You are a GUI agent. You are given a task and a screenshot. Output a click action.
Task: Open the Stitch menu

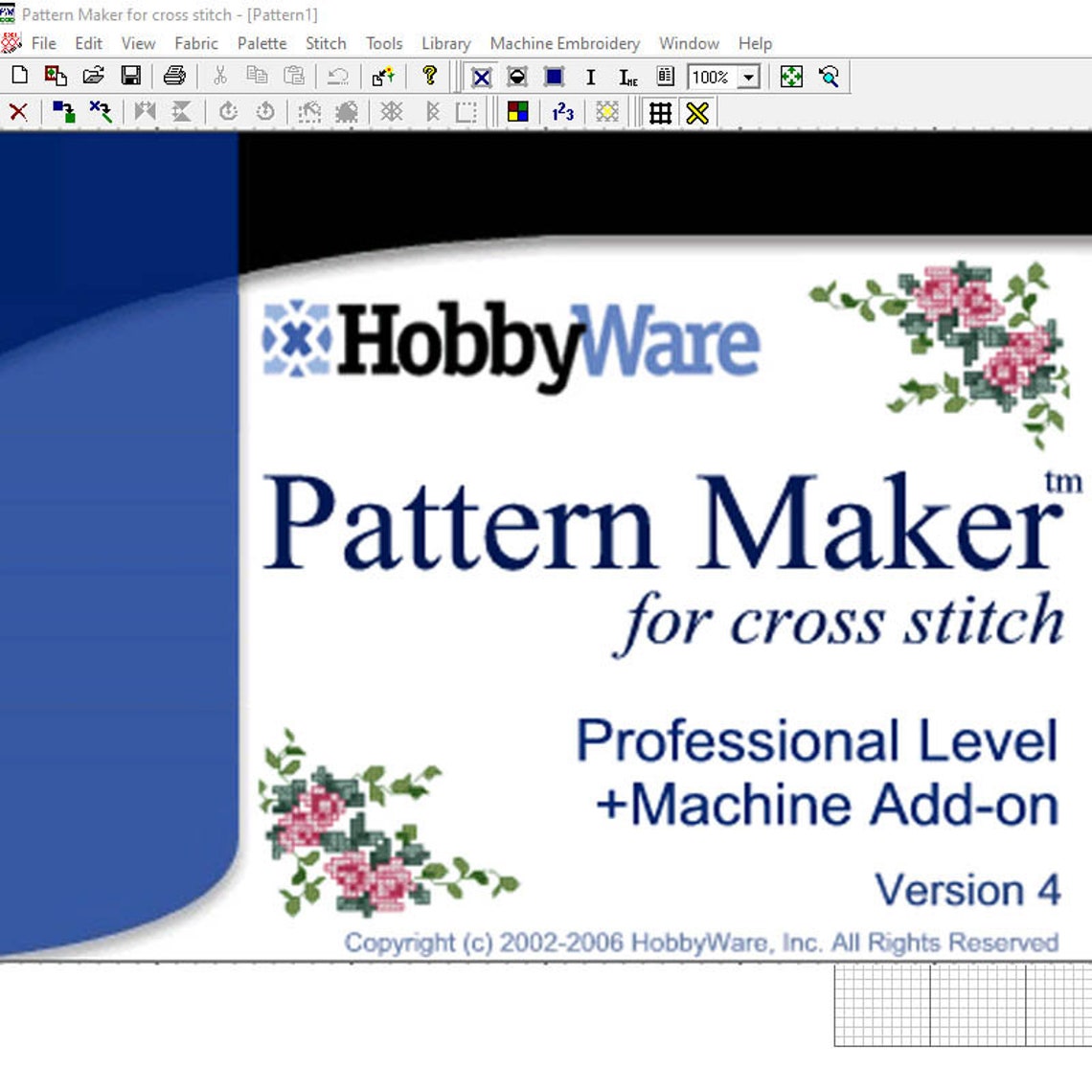coord(326,43)
